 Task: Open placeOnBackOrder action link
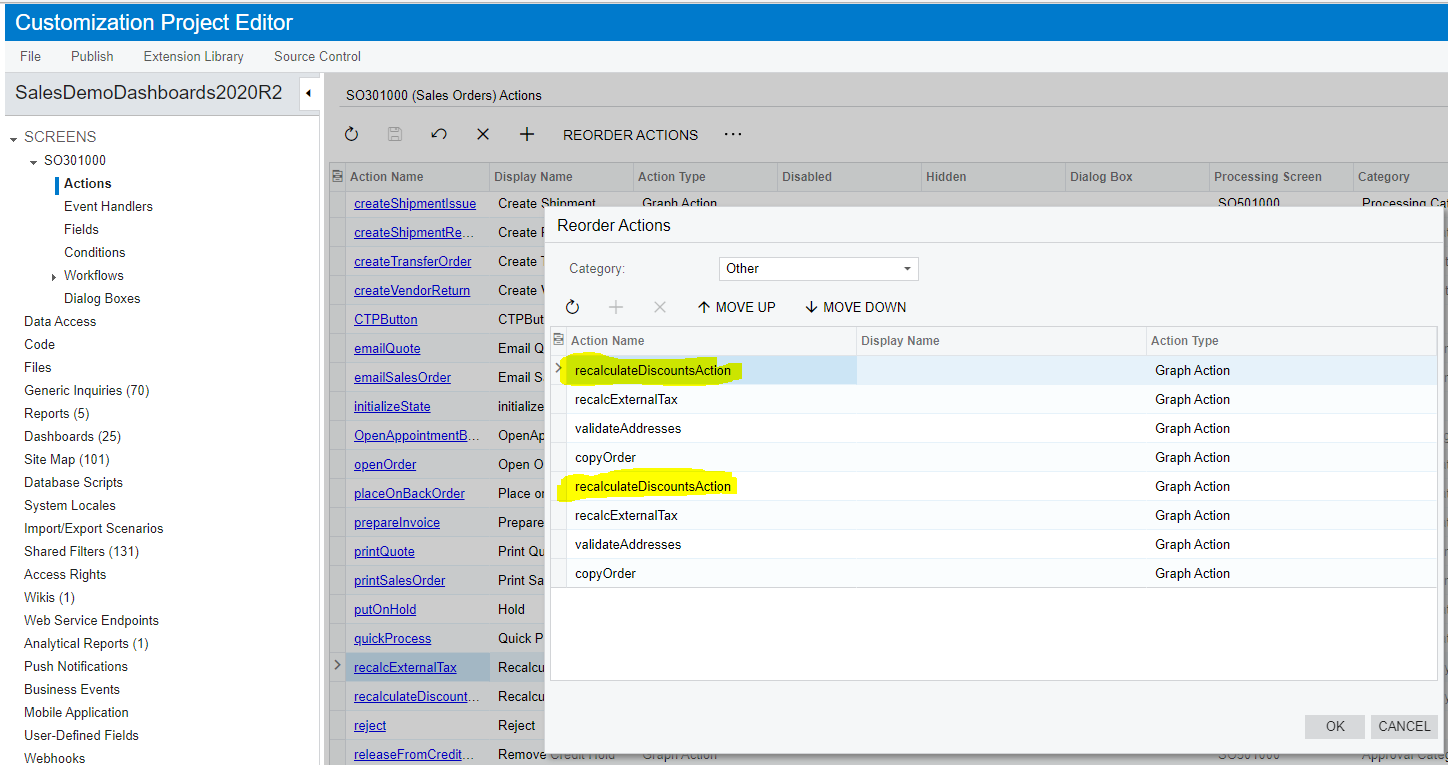(409, 493)
